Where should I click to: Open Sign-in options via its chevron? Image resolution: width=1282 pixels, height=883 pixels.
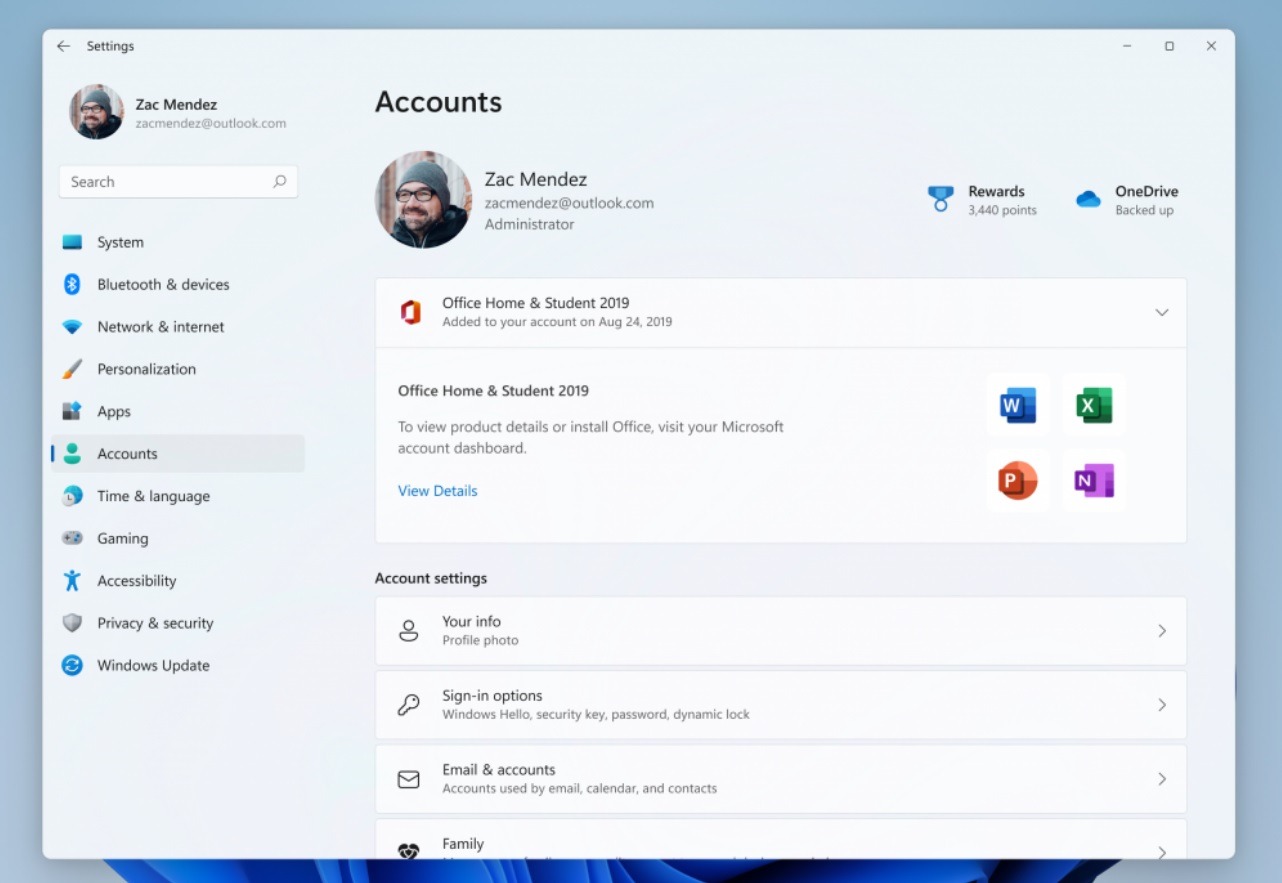(1161, 705)
